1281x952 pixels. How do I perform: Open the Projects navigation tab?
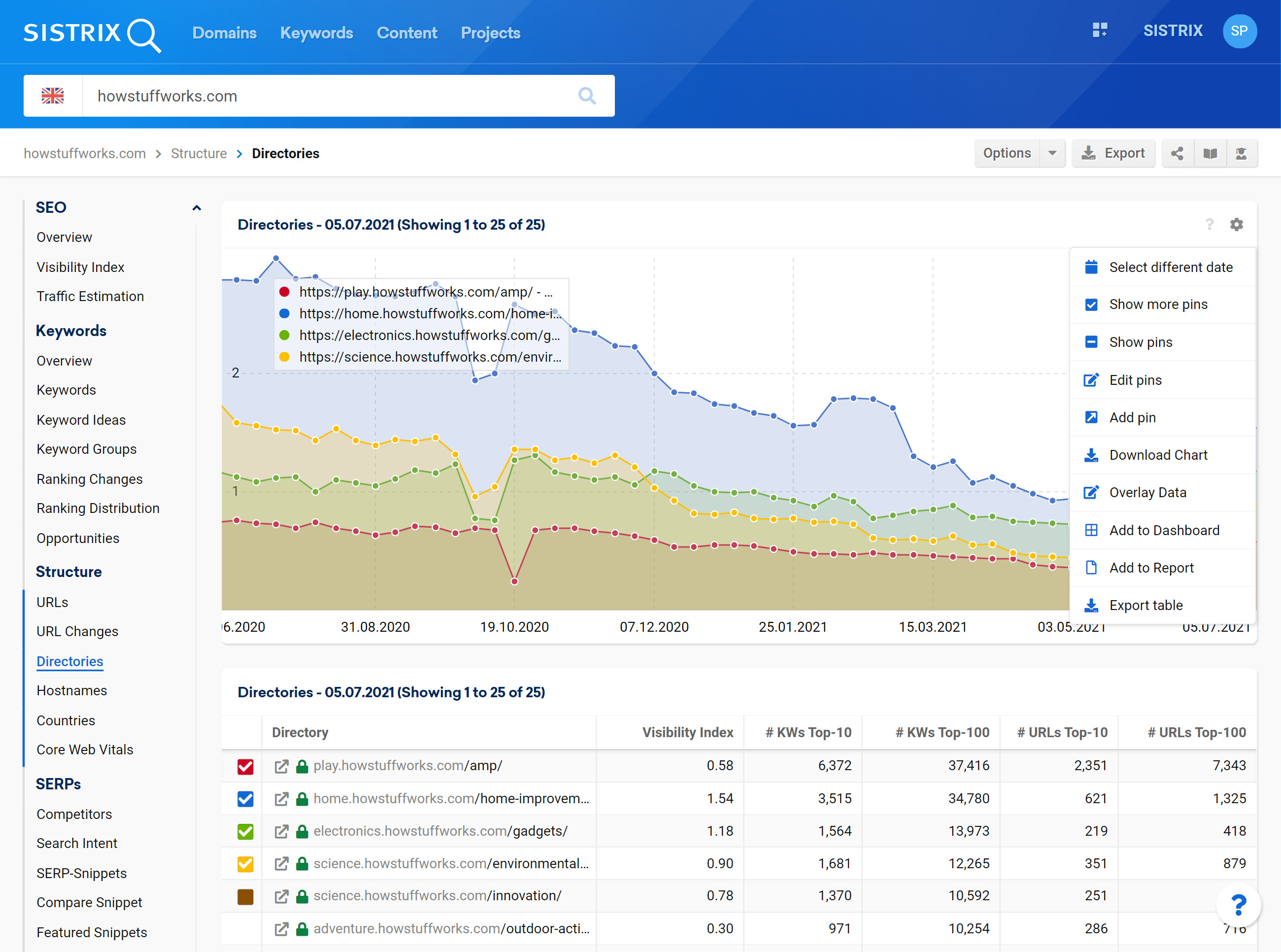click(x=490, y=33)
